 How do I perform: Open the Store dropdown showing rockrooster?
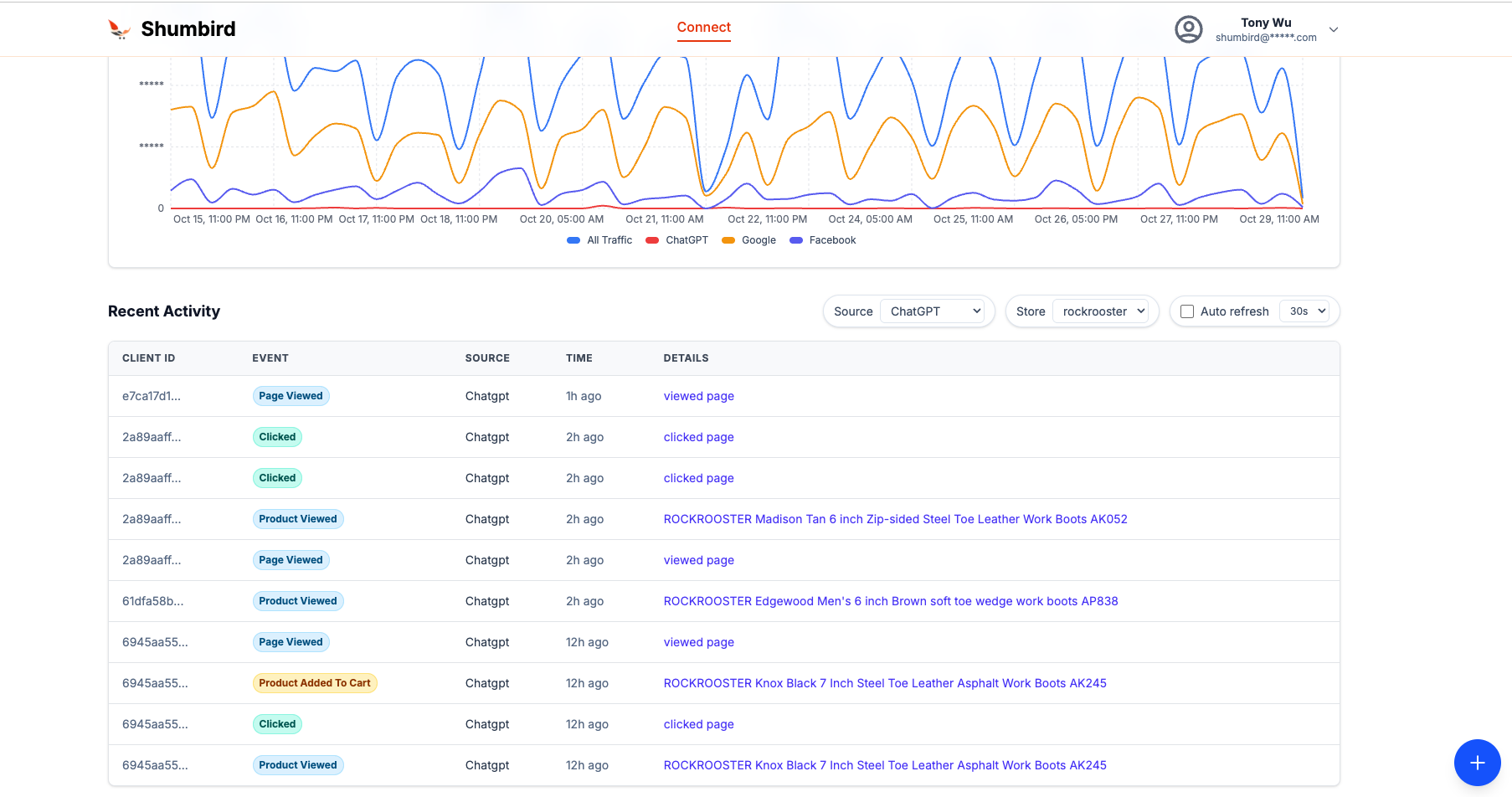click(1103, 311)
